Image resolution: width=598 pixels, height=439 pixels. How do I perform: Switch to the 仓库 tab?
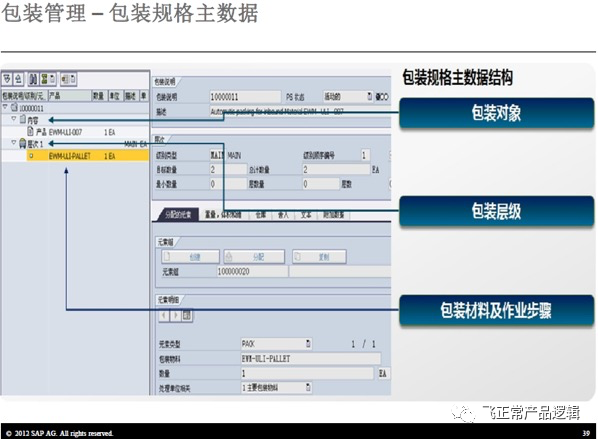260,215
